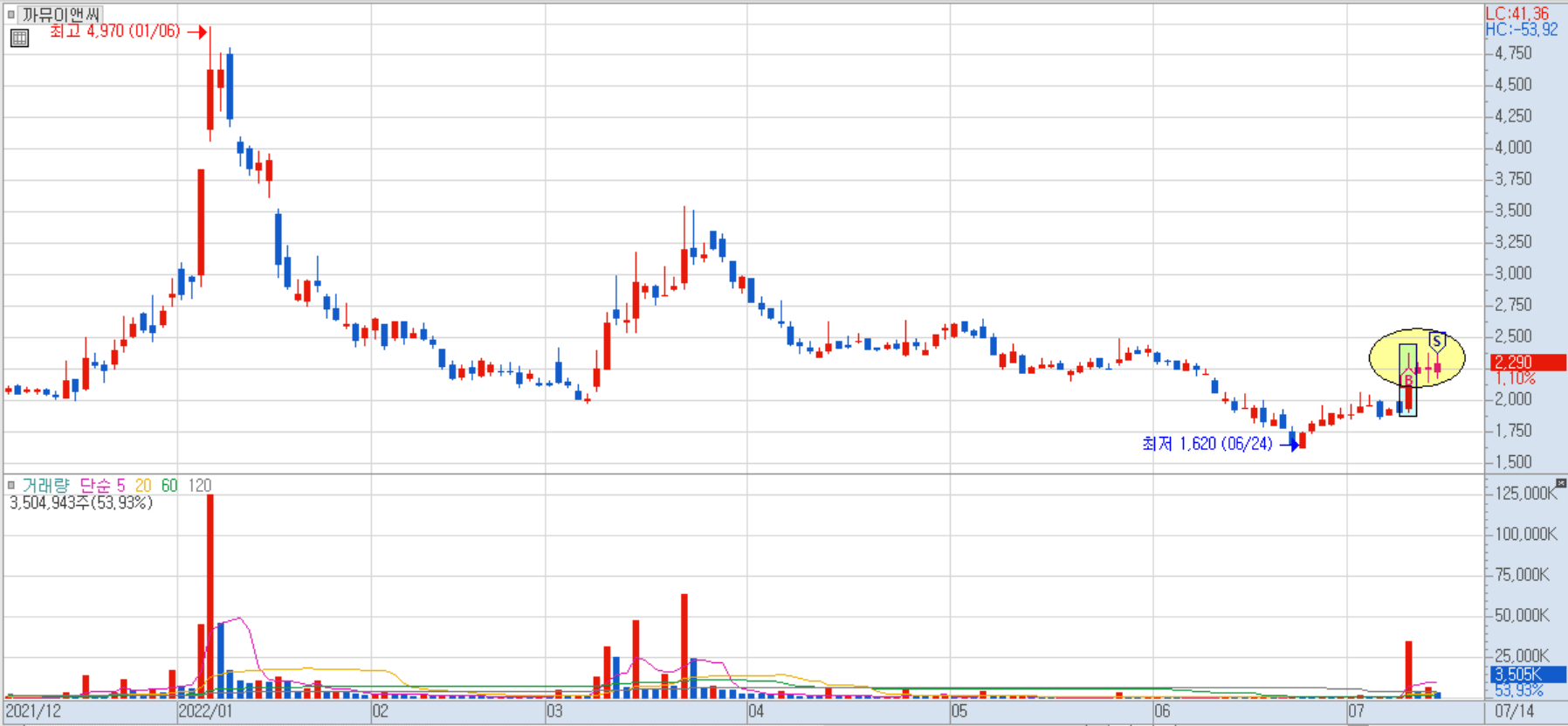This screenshot has height=726, width=1568.
Task: Click the 1,500 price axis label
Action: [x=1513, y=462]
